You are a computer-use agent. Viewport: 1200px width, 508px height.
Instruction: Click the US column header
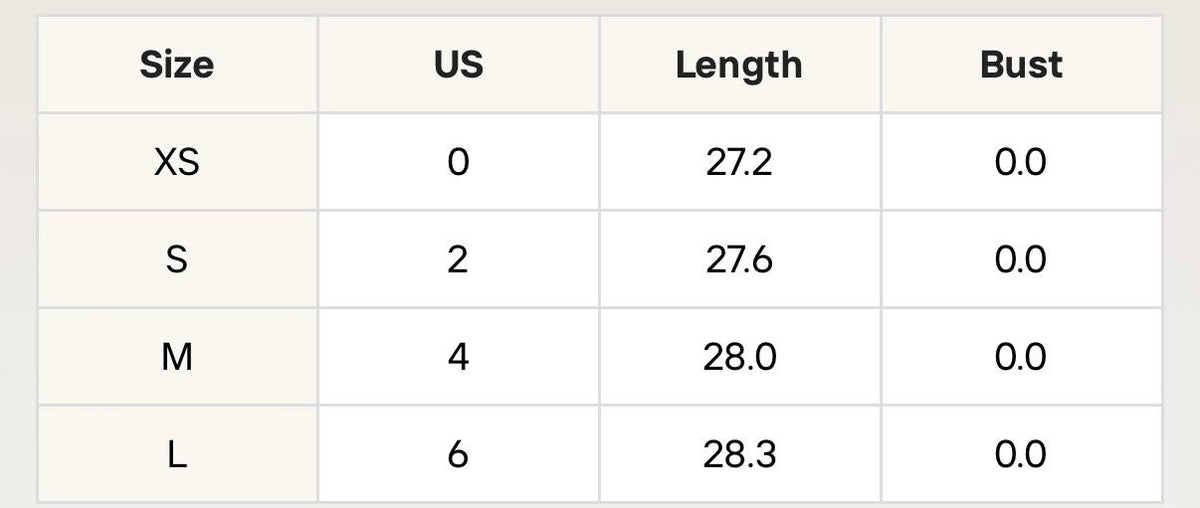click(x=458, y=65)
